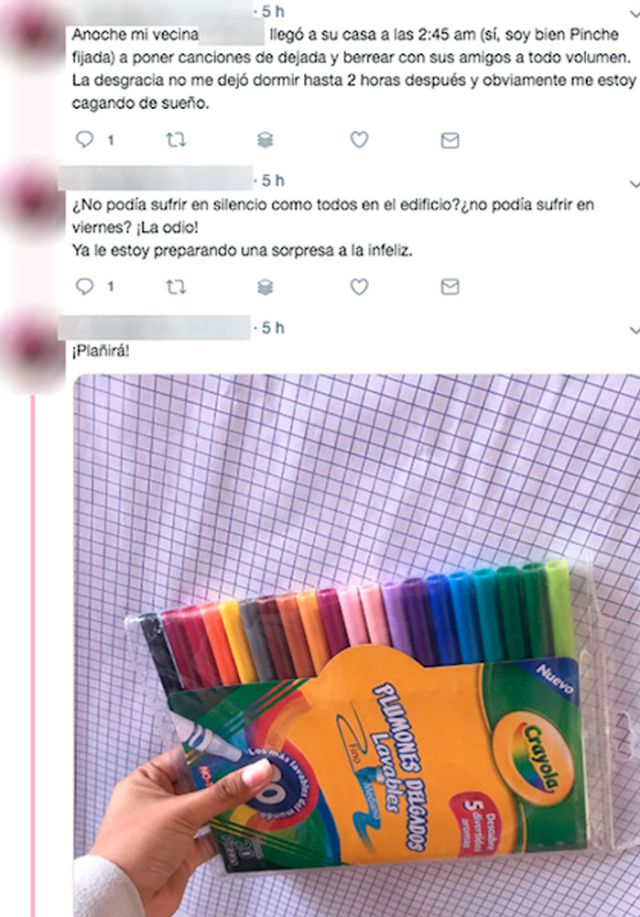The height and width of the screenshot is (917, 640).
Task: Like the second tweet ending 'sorpresa a la infeliz'
Action: (359, 286)
